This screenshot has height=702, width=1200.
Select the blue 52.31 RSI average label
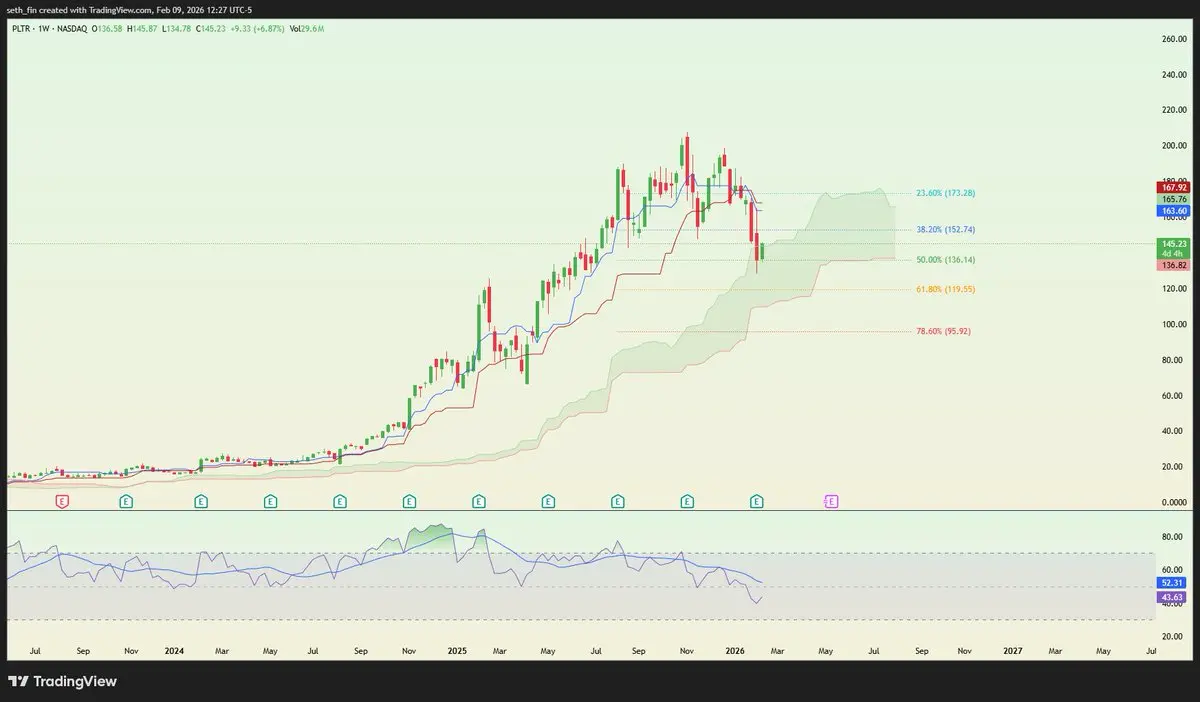(1172, 582)
